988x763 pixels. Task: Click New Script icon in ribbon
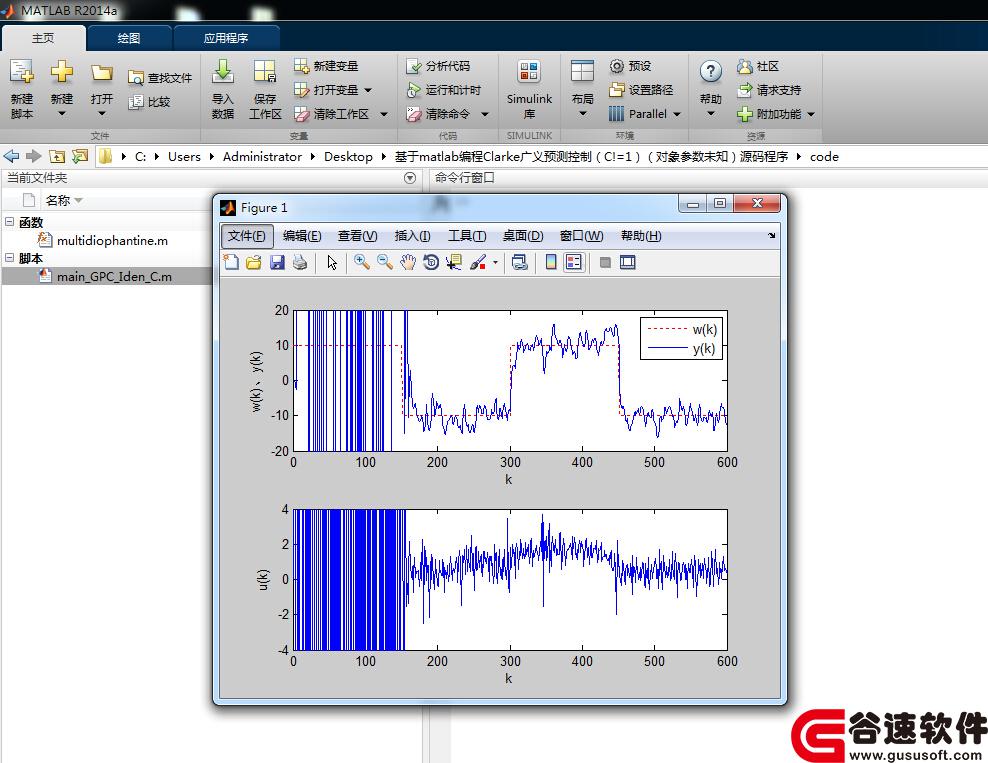point(21,72)
